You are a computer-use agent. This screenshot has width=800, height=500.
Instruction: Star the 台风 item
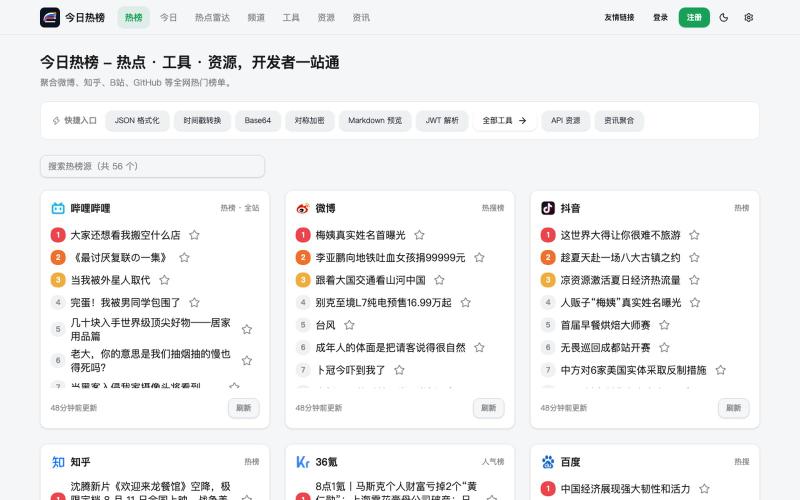(349, 325)
